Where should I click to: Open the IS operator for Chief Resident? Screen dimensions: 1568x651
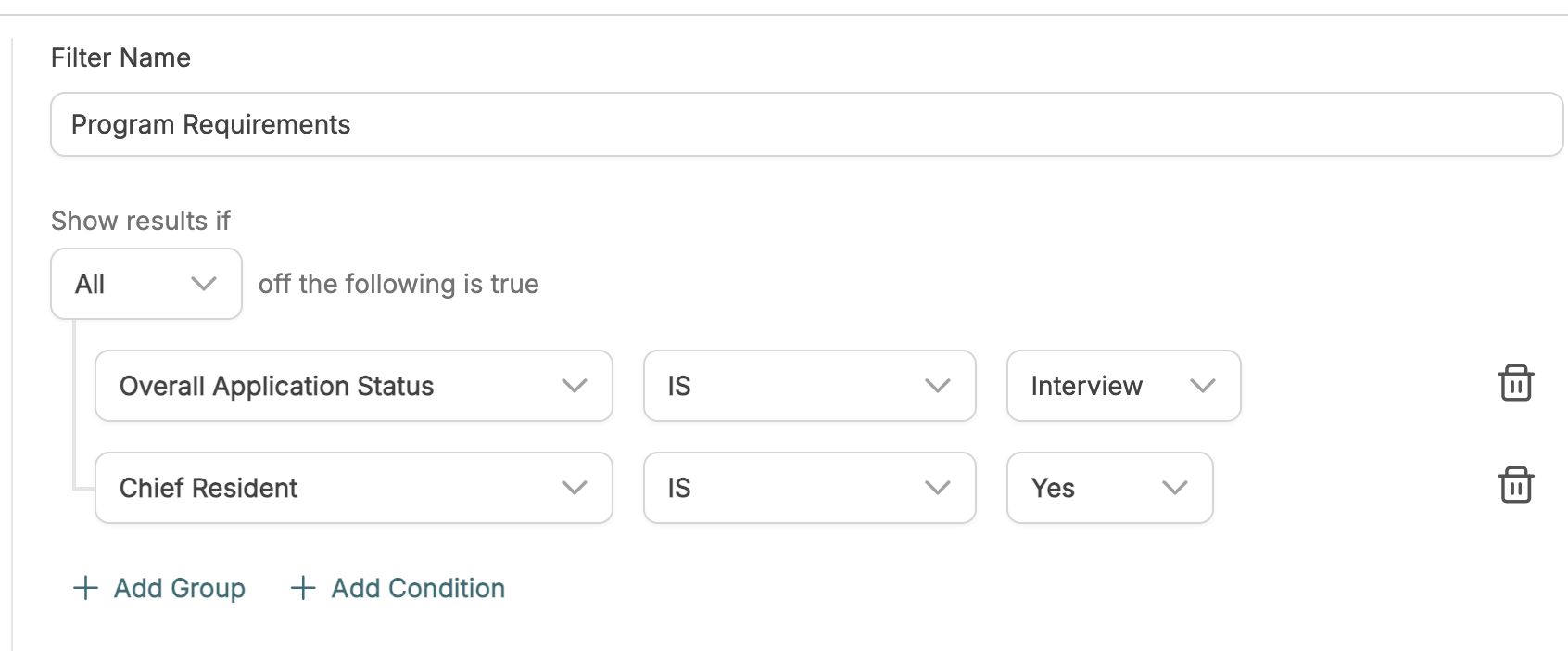[x=810, y=488]
